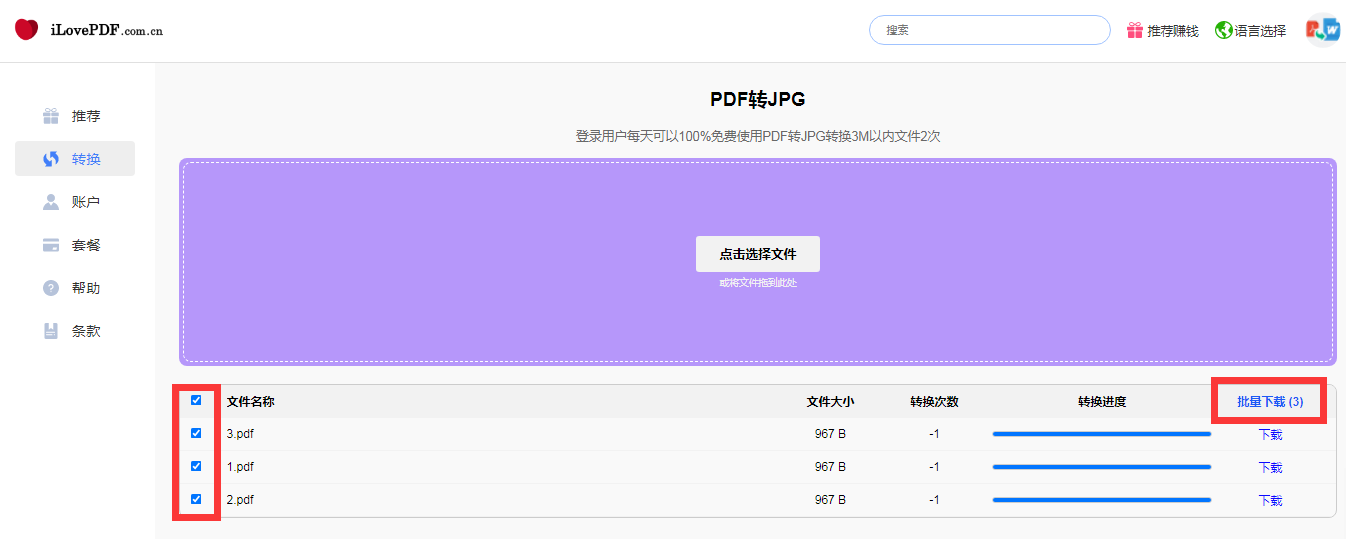1346x539 pixels.
Task: Uncheck the checkbox for 2.pdf
Action: [x=196, y=499]
